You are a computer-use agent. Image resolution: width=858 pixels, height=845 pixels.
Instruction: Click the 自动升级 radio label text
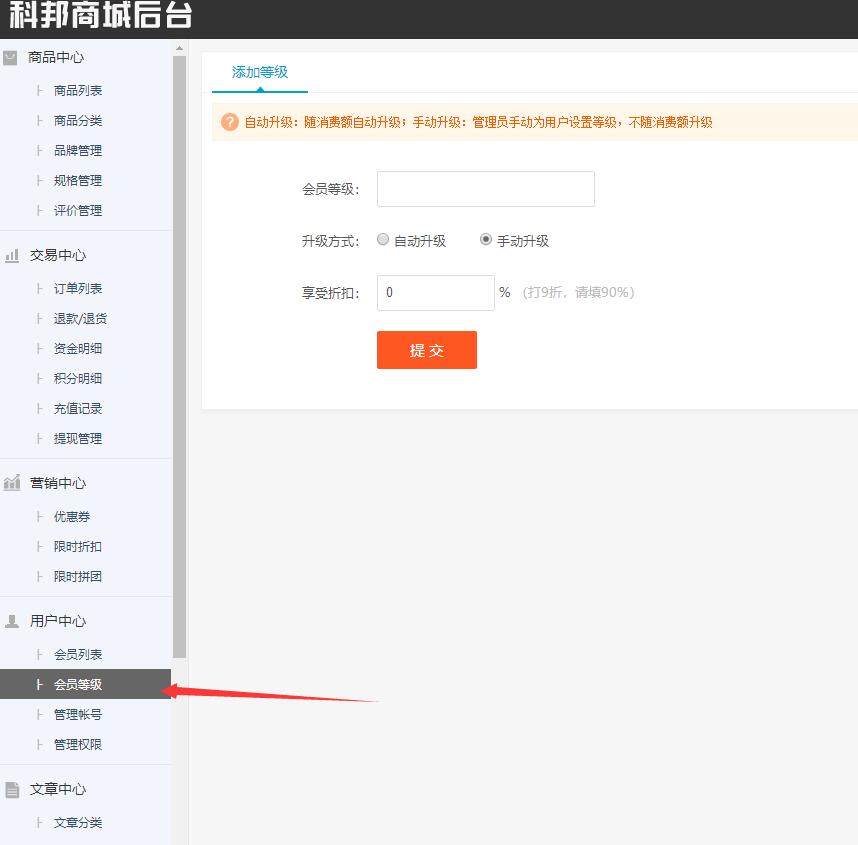tap(420, 241)
